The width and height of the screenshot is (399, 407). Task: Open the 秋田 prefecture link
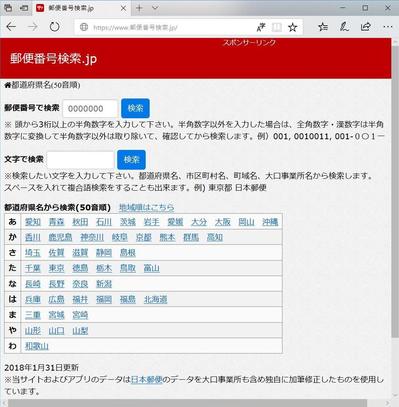tap(80, 222)
